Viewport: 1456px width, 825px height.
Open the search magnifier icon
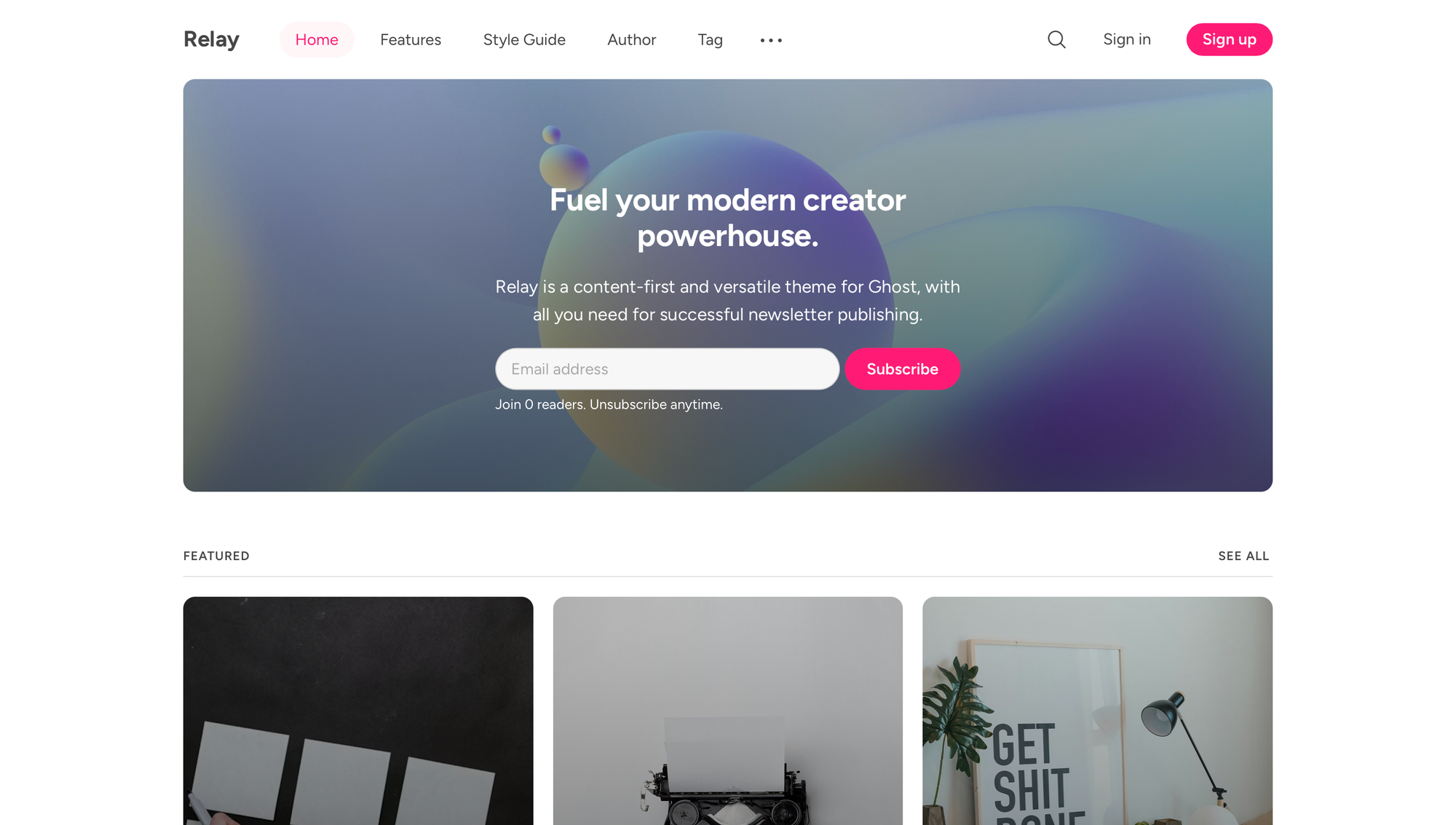coord(1056,39)
